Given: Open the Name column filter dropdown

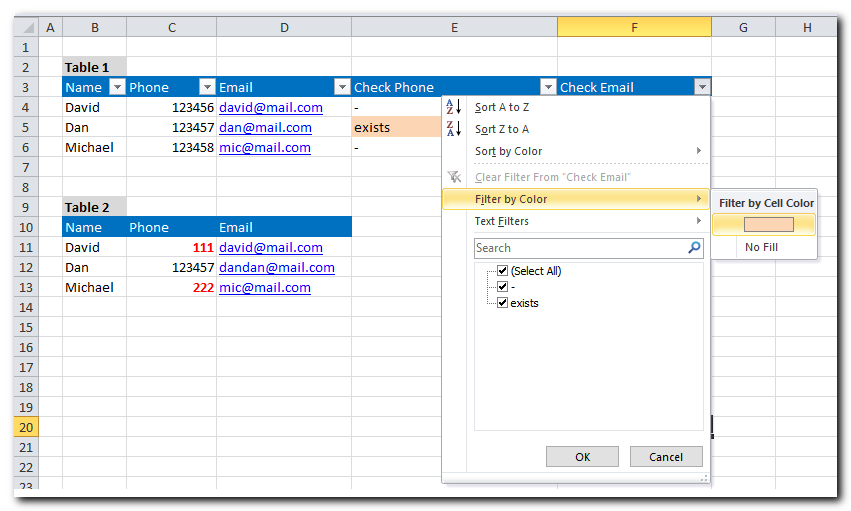Looking at the screenshot, I should point(117,87).
